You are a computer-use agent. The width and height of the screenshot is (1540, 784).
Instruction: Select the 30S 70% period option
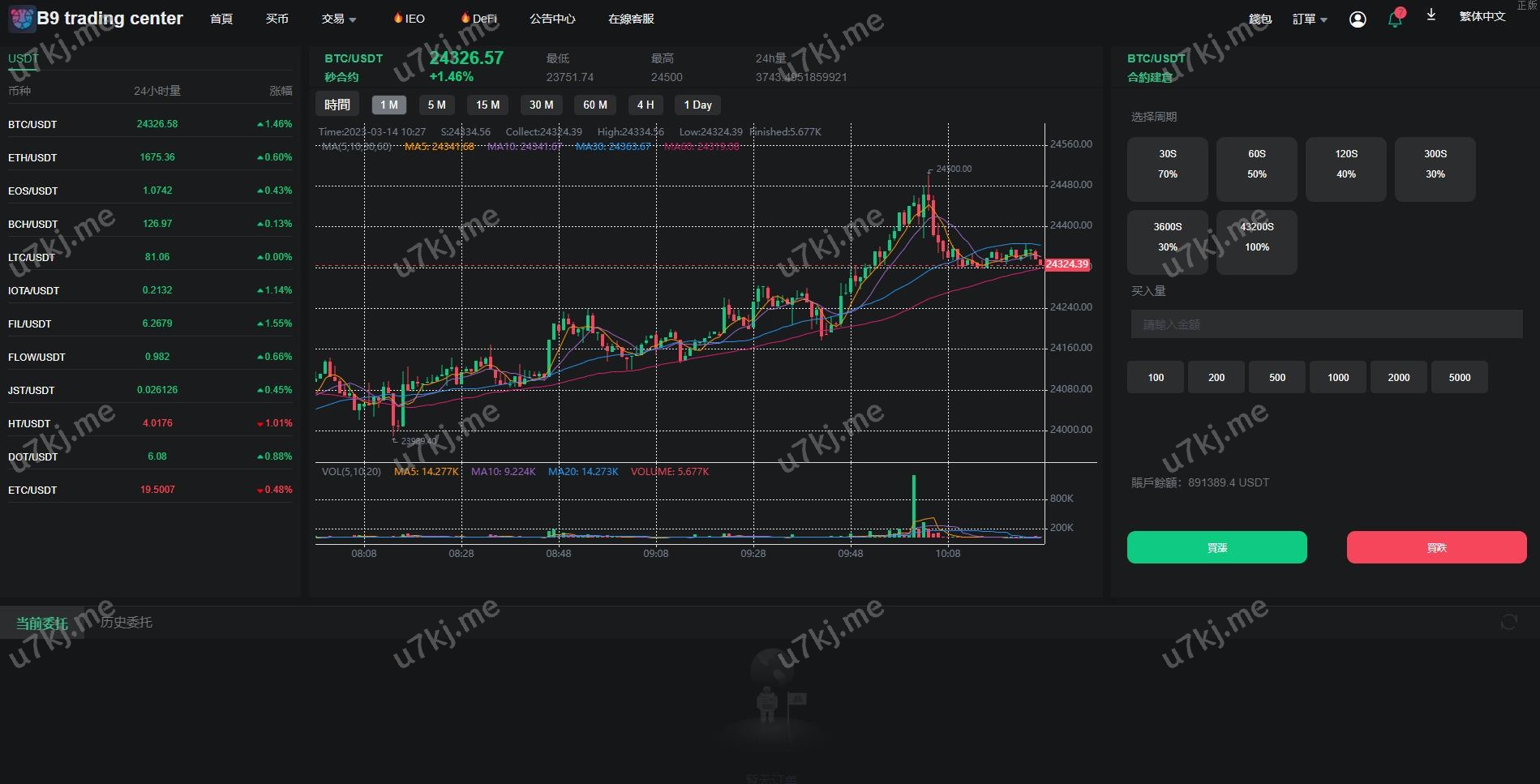click(x=1167, y=169)
